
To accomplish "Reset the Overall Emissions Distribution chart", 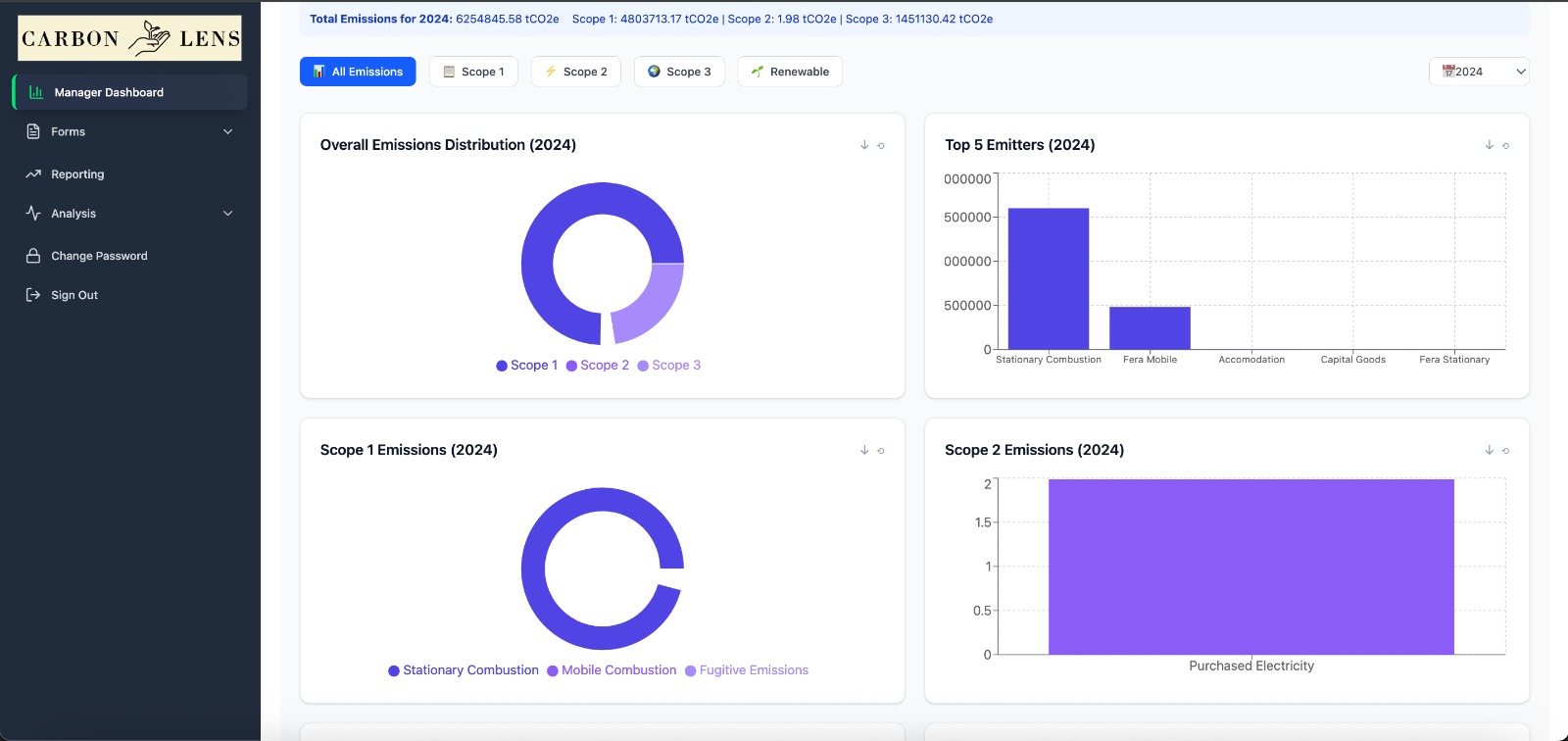I will click(x=881, y=146).
